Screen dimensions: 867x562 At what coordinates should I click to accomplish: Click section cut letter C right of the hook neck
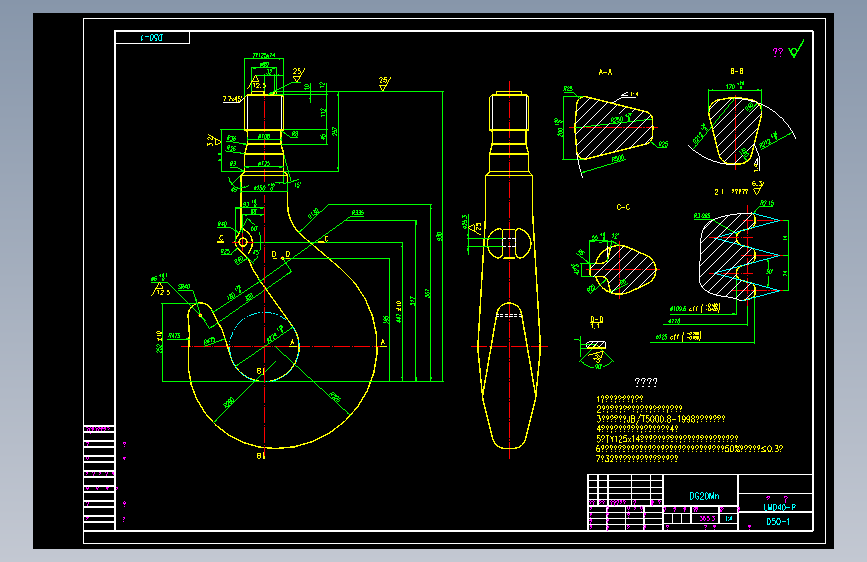point(326,239)
